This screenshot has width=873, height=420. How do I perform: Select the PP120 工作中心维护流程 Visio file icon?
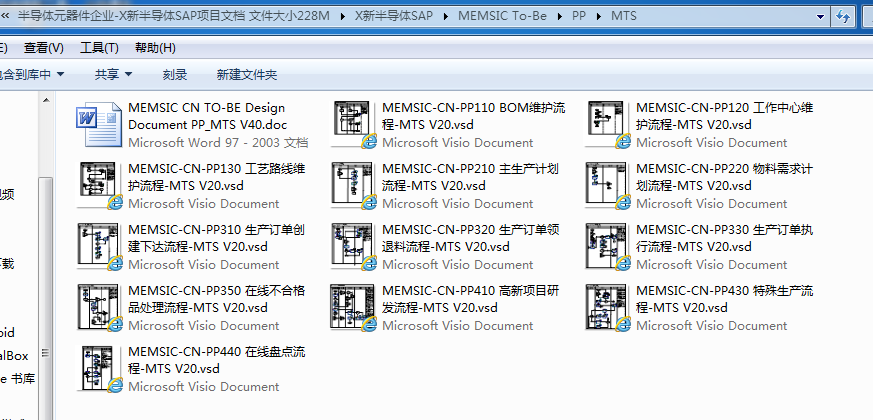point(607,125)
